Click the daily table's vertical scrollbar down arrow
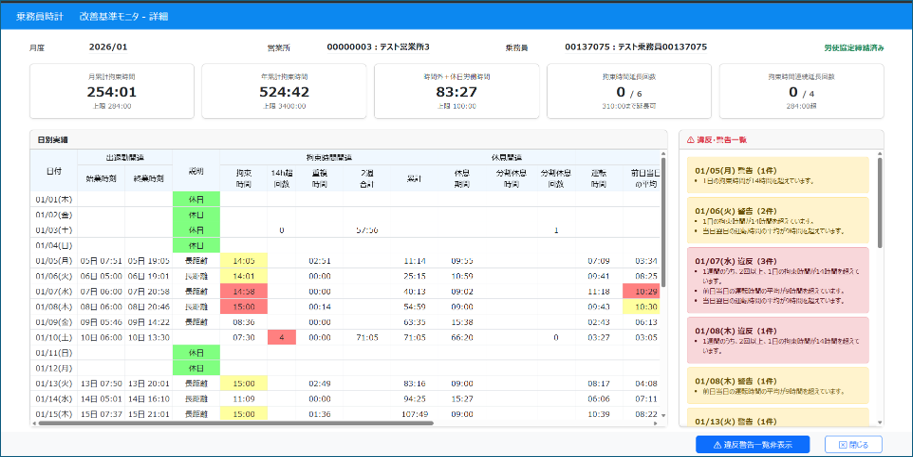Viewport: 913px width, 457px height. 663,414
